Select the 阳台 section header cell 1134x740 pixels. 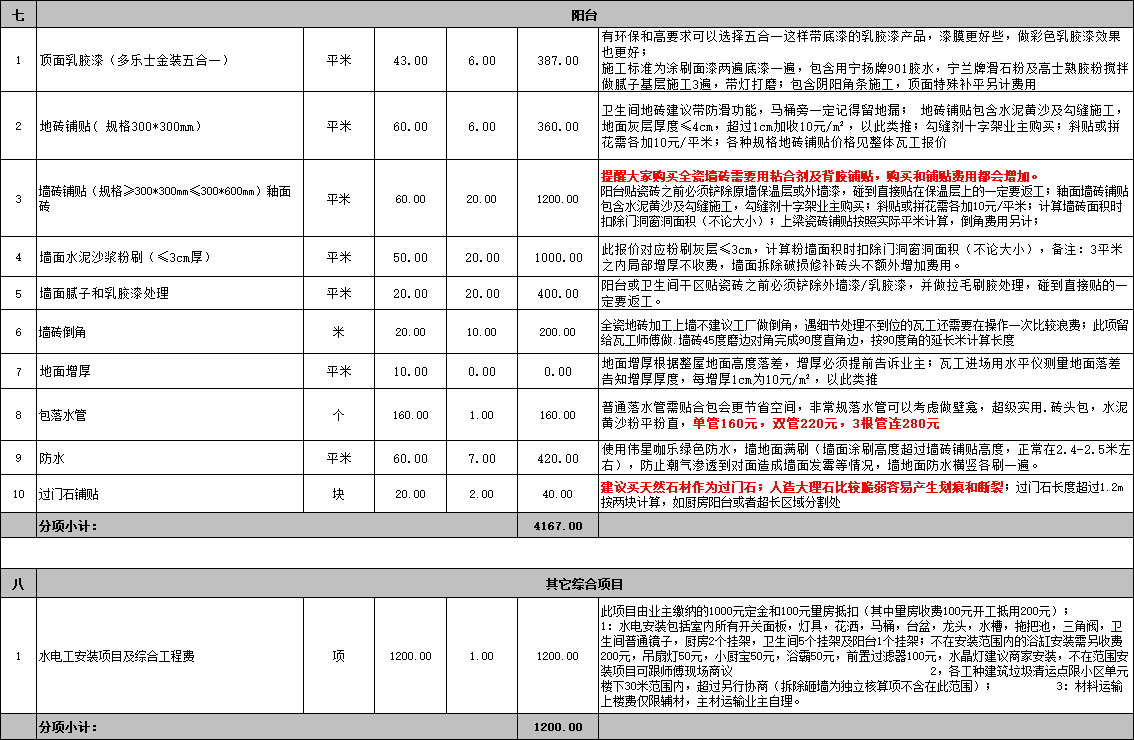pyautogui.click(x=585, y=13)
